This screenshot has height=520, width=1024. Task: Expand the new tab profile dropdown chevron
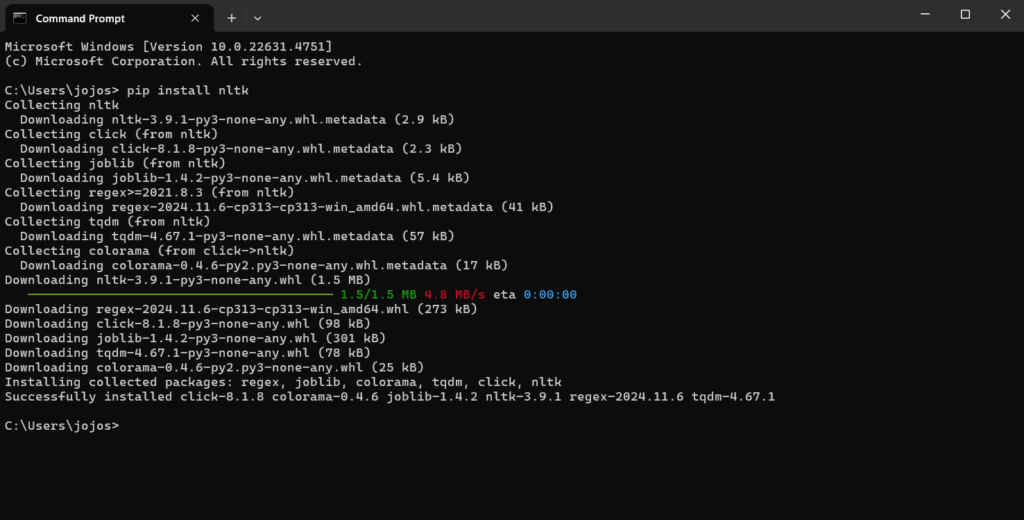point(257,17)
